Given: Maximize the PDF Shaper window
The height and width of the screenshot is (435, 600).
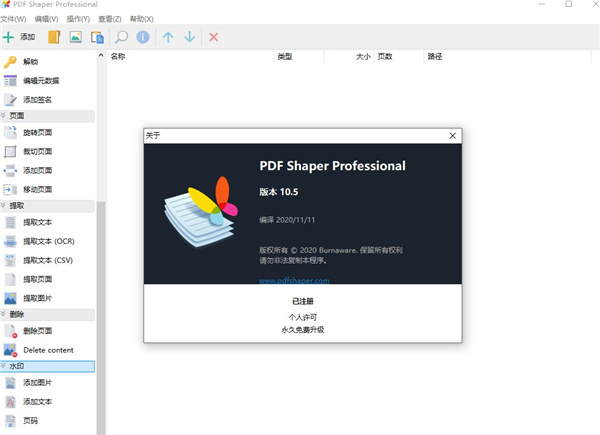Looking at the screenshot, I should (x=569, y=4).
